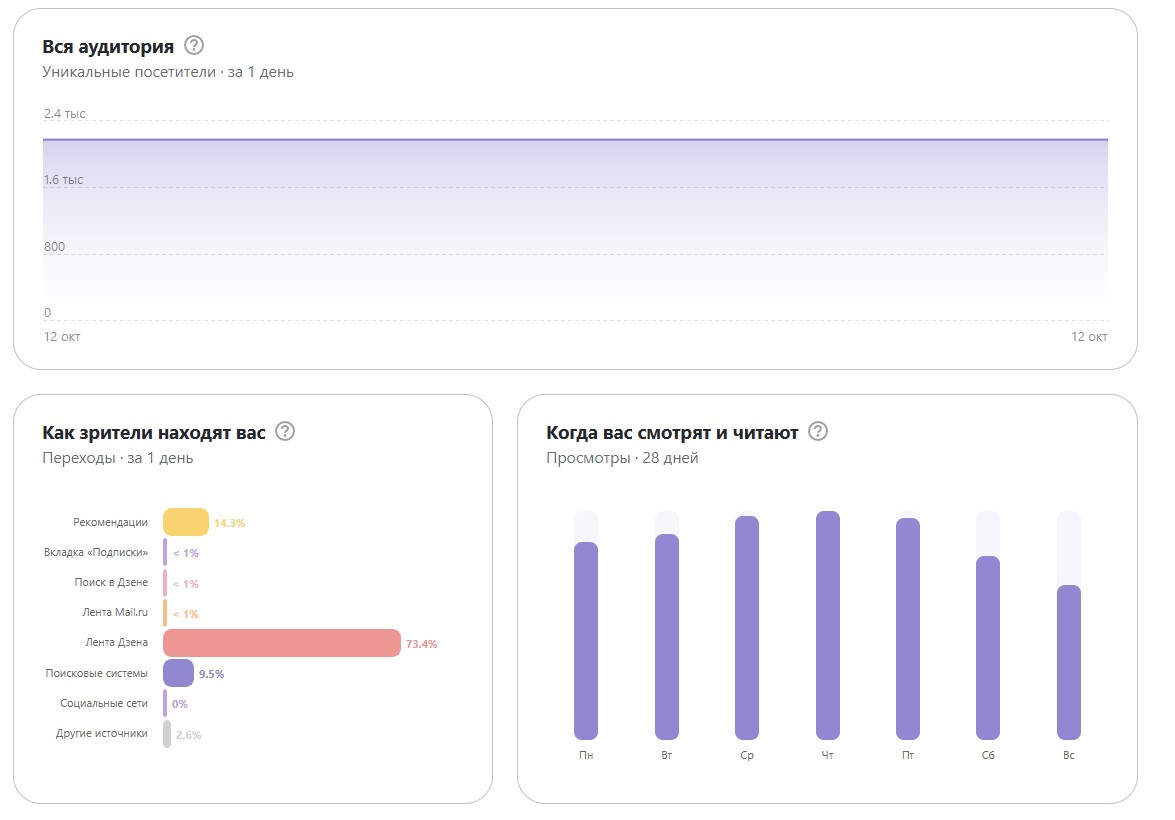
Task: Open help icon beside Как зрители находят вас
Action: [285, 432]
